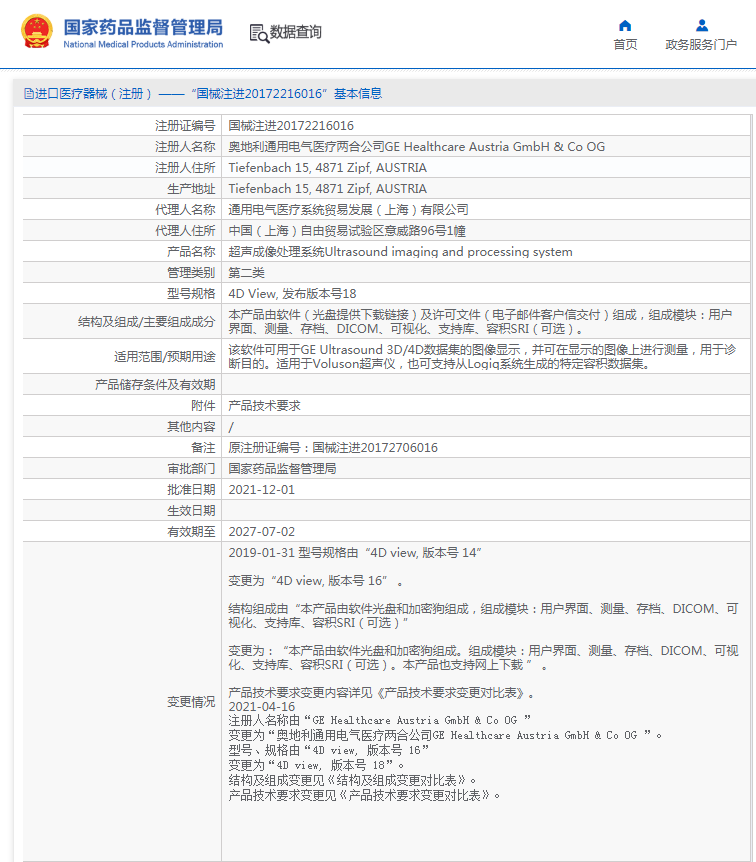Click change entry date 2021-04-16
Image resolution: width=756 pixels, height=862 pixels.
coord(262,707)
